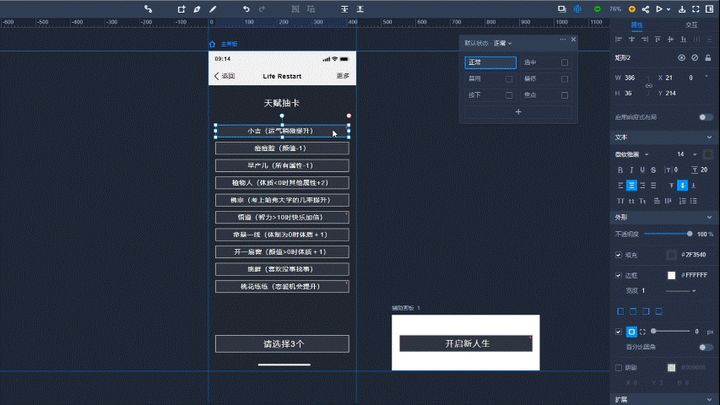Uncheck the corner radius checkbox

tap(619, 332)
